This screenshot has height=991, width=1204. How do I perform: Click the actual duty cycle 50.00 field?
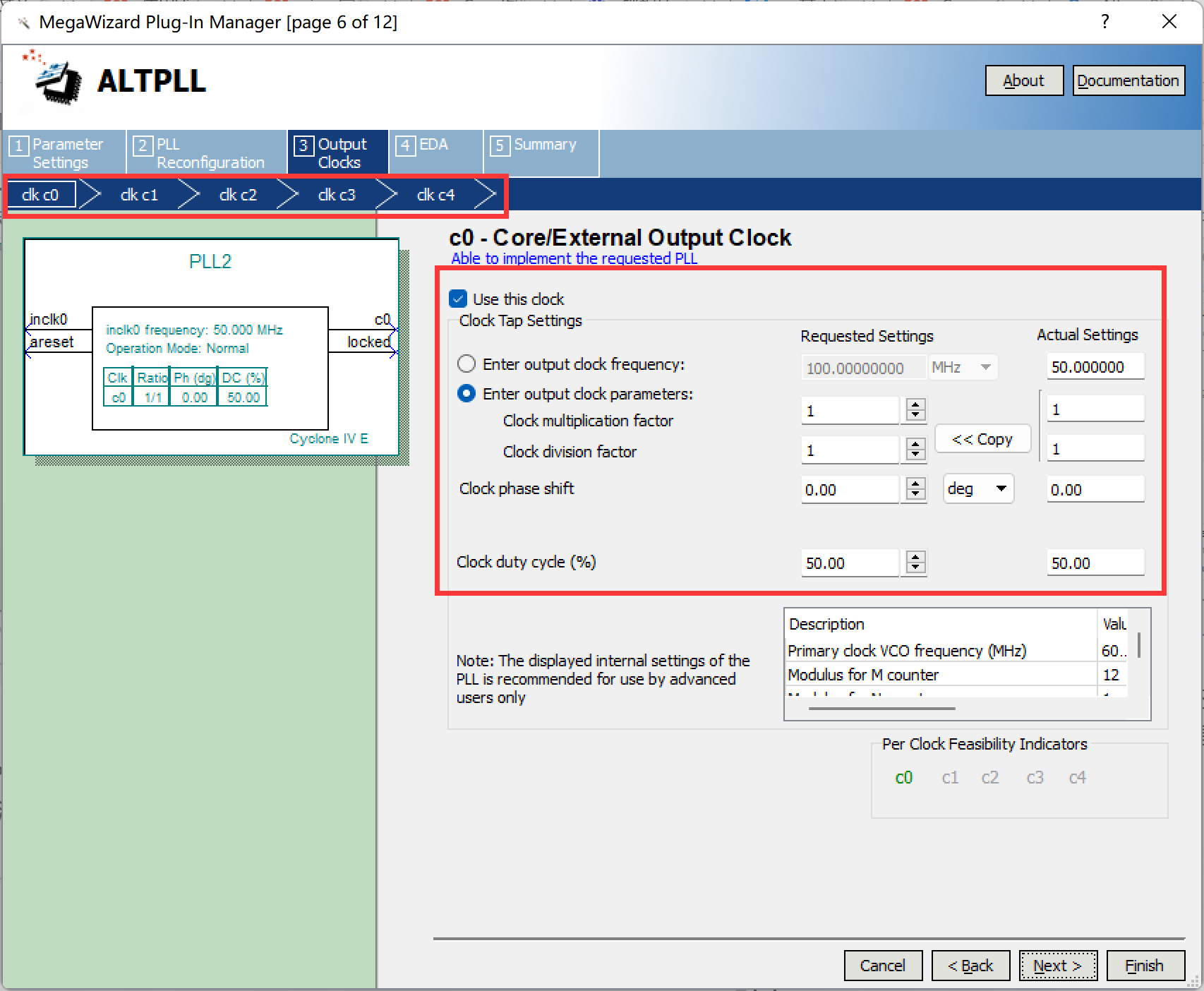coord(1095,563)
